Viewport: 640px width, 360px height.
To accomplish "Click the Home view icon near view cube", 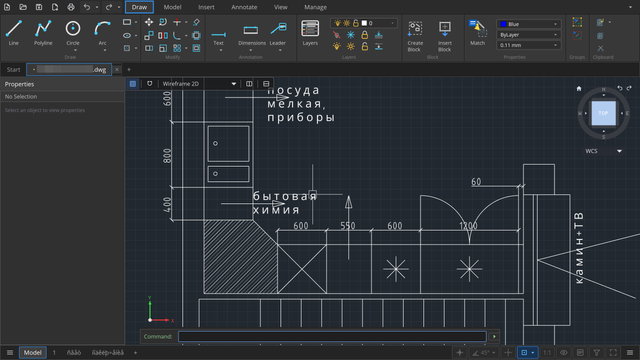I will coord(579,89).
